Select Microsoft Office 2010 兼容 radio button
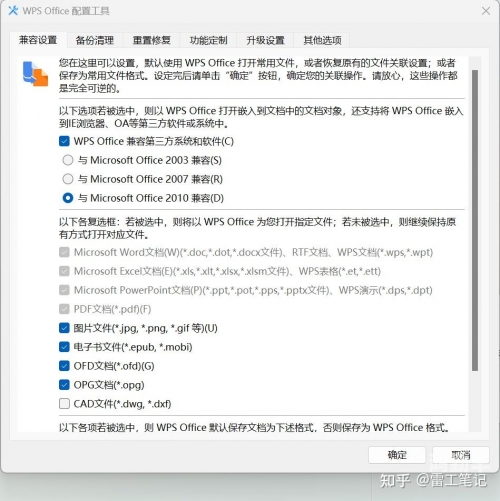Viewport: 500px width, 501px height. click(68, 198)
